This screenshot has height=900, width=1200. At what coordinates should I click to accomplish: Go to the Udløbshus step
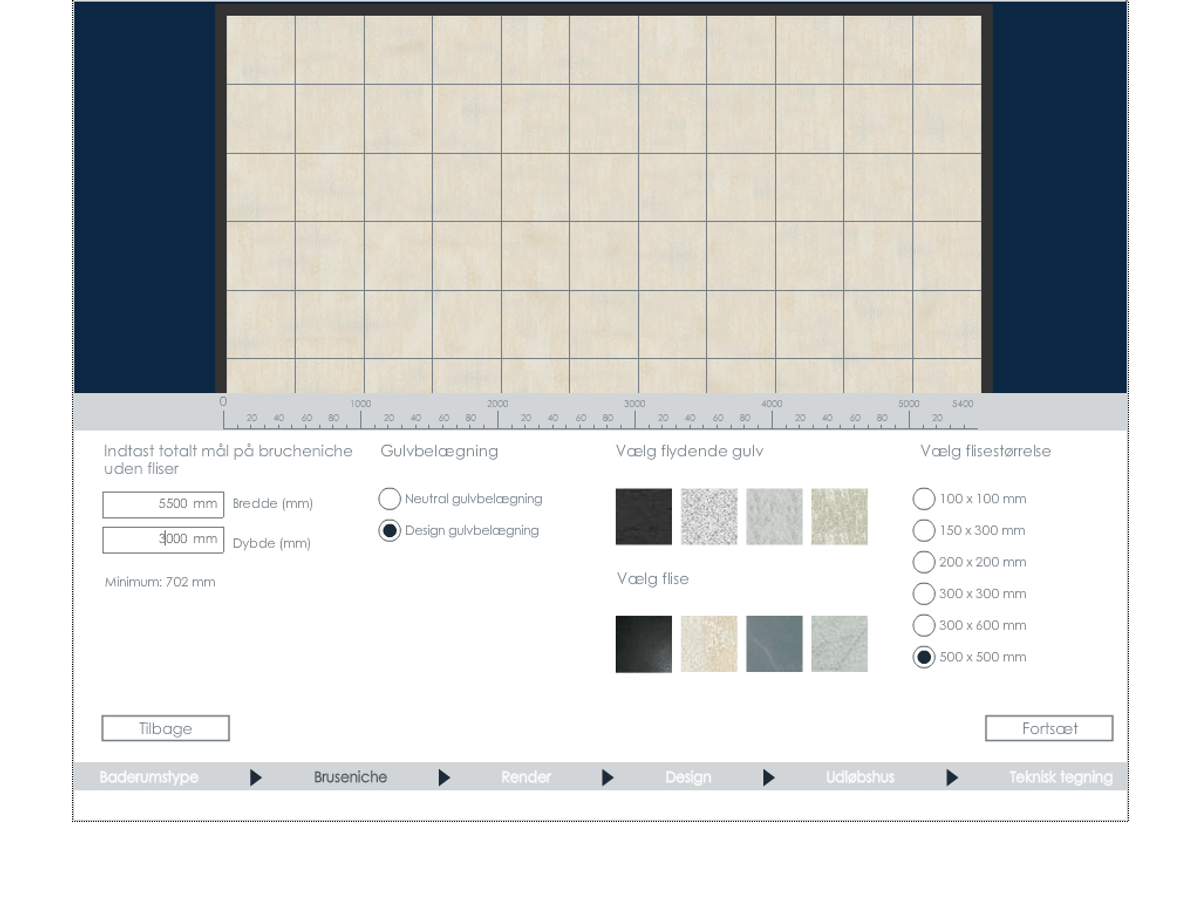(x=860, y=777)
